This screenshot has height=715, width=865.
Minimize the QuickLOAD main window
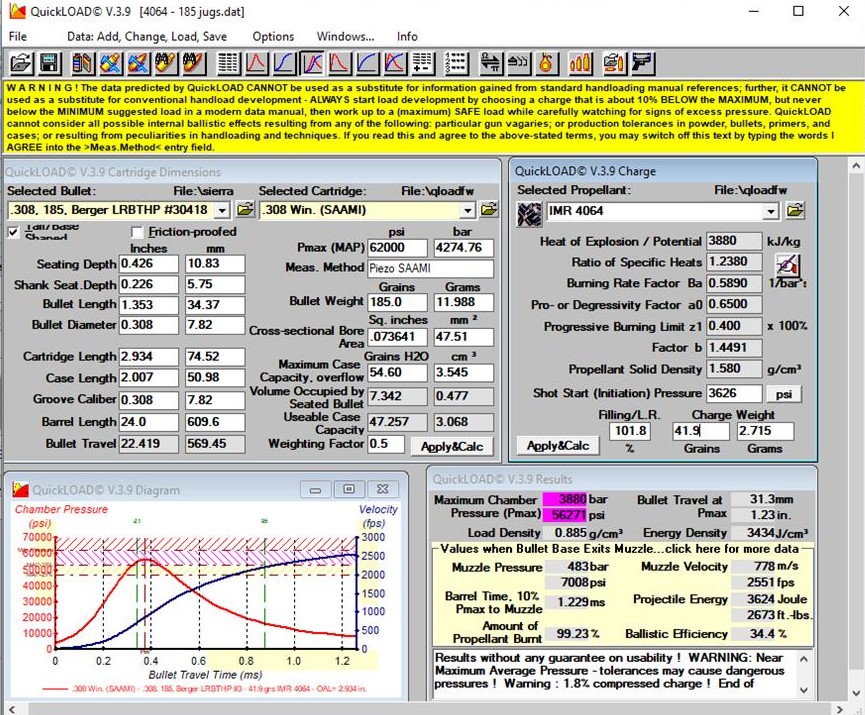point(754,11)
